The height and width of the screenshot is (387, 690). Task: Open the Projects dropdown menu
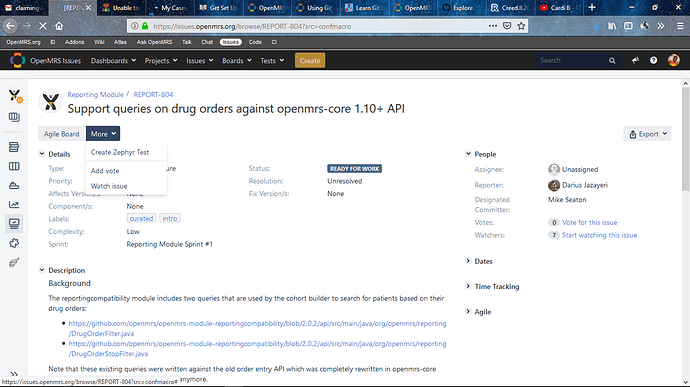(x=161, y=61)
